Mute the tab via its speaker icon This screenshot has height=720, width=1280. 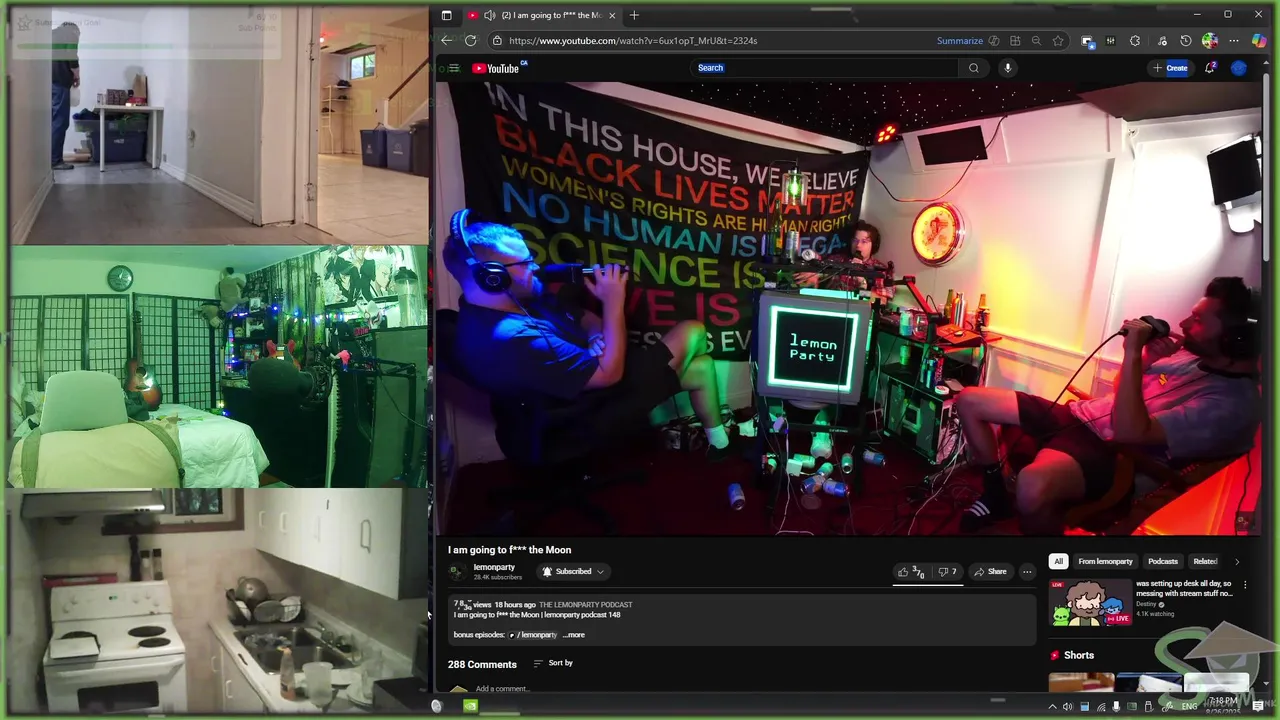click(489, 15)
